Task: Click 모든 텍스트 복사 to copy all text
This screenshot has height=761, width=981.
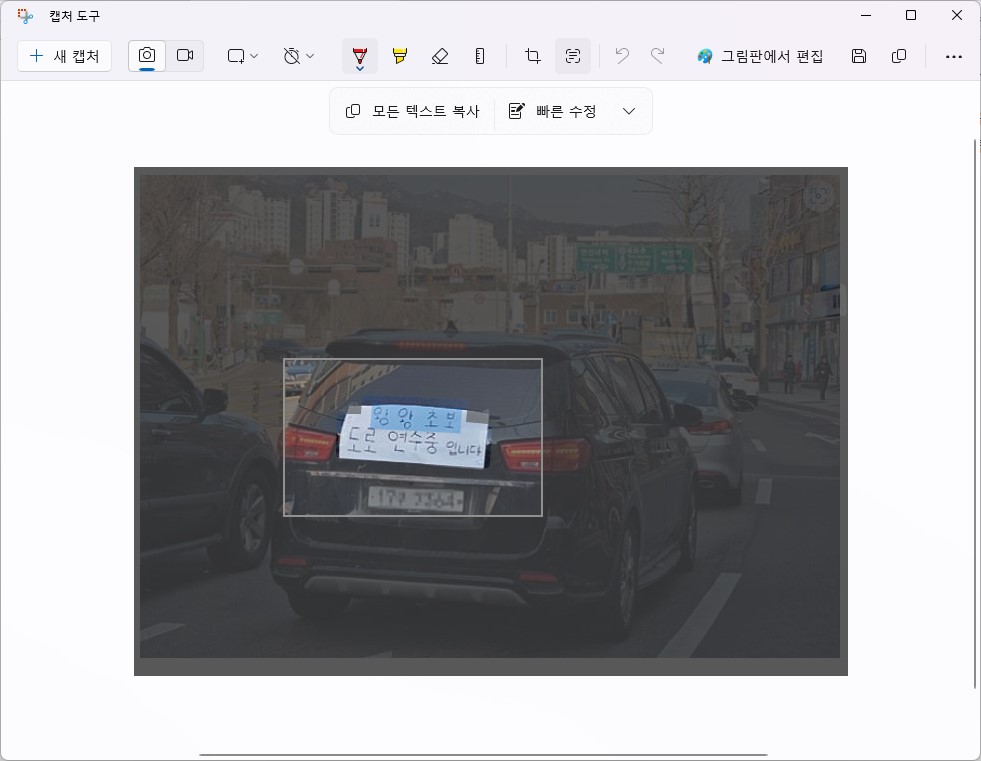Action: point(413,111)
